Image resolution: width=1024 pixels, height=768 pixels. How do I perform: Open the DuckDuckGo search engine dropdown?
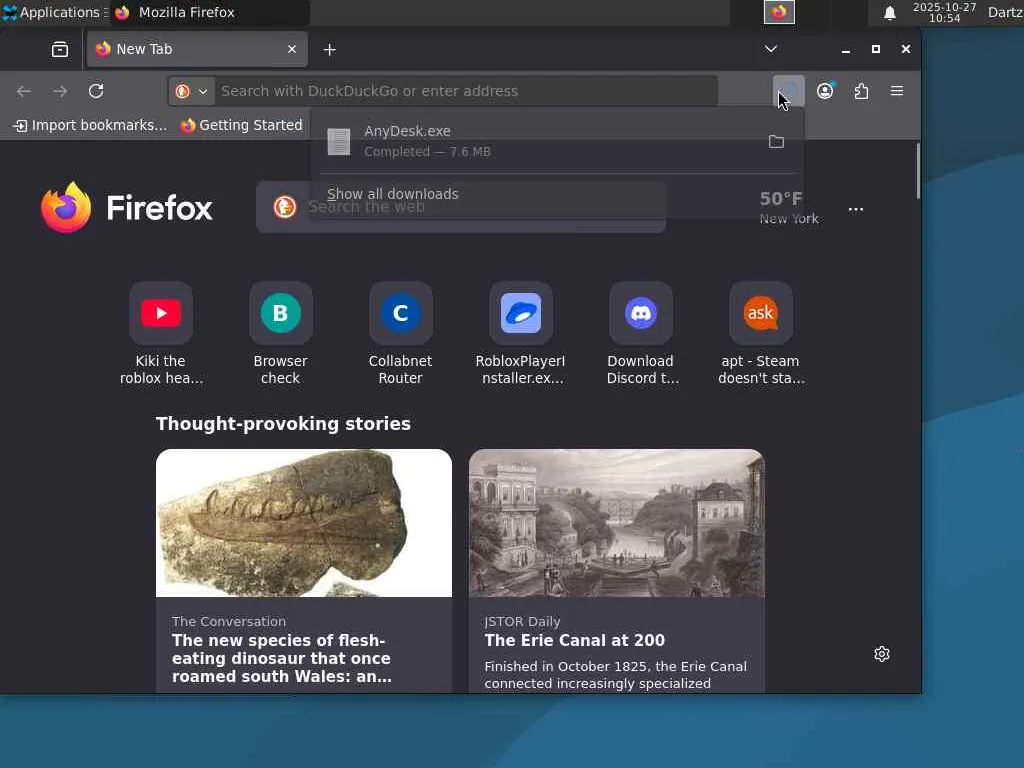(x=191, y=91)
